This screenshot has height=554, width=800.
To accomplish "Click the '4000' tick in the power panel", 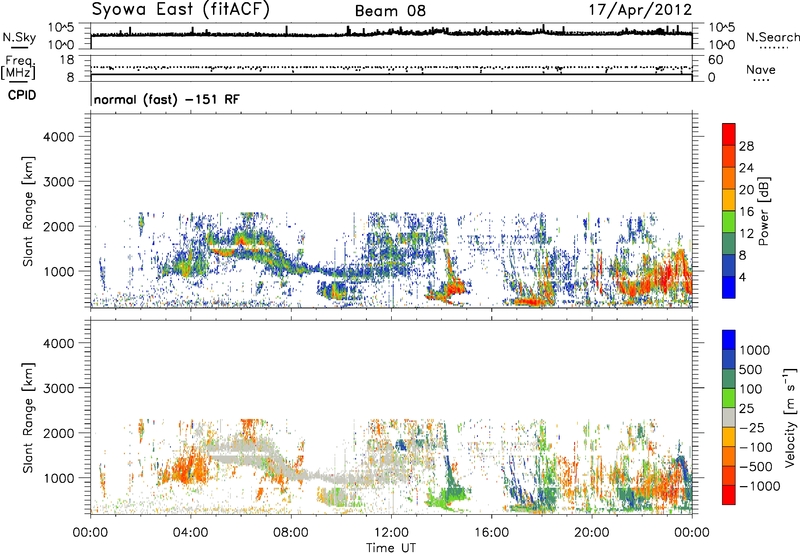I will pos(58,137).
